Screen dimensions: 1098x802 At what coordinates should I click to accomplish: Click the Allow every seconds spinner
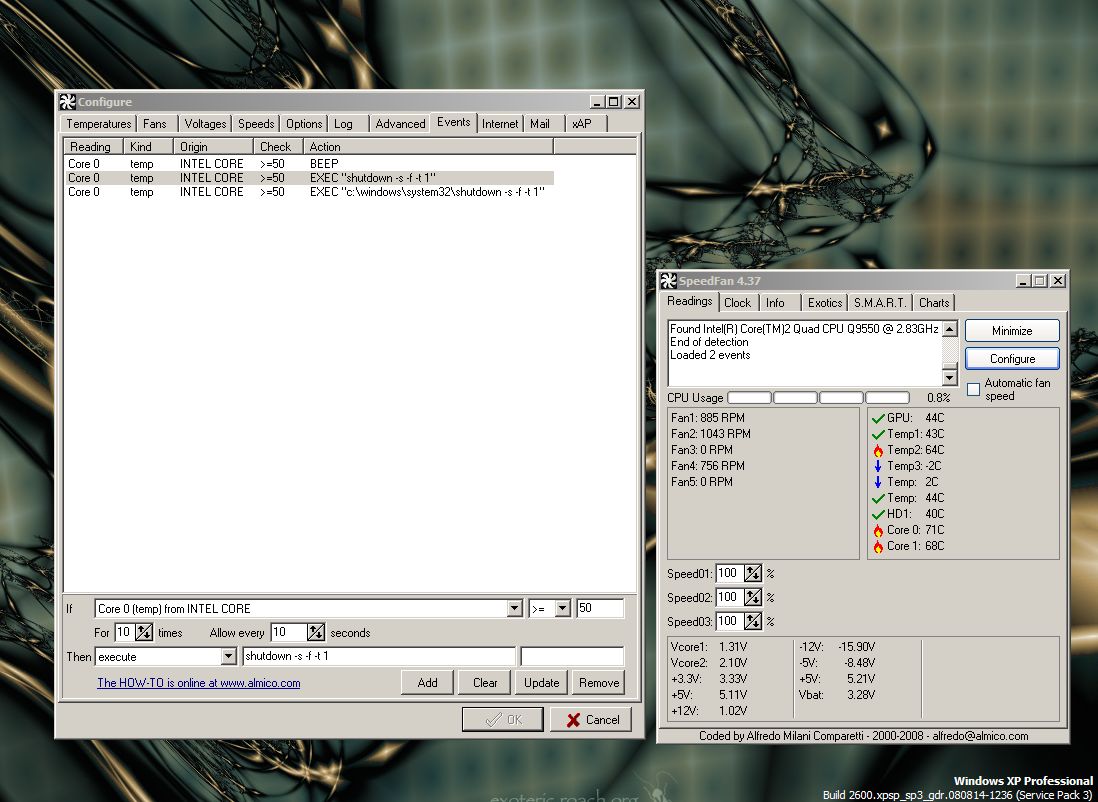tap(316, 632)
